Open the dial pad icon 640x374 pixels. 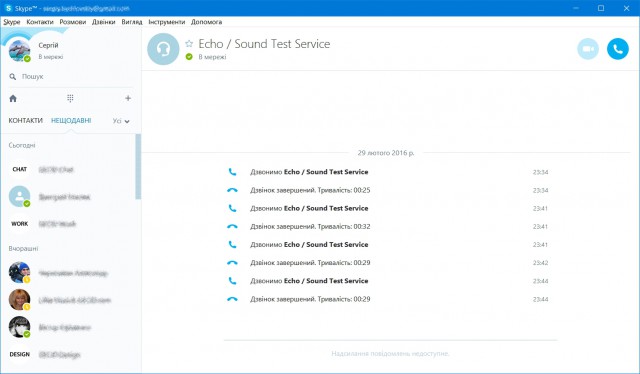(70, 98)
